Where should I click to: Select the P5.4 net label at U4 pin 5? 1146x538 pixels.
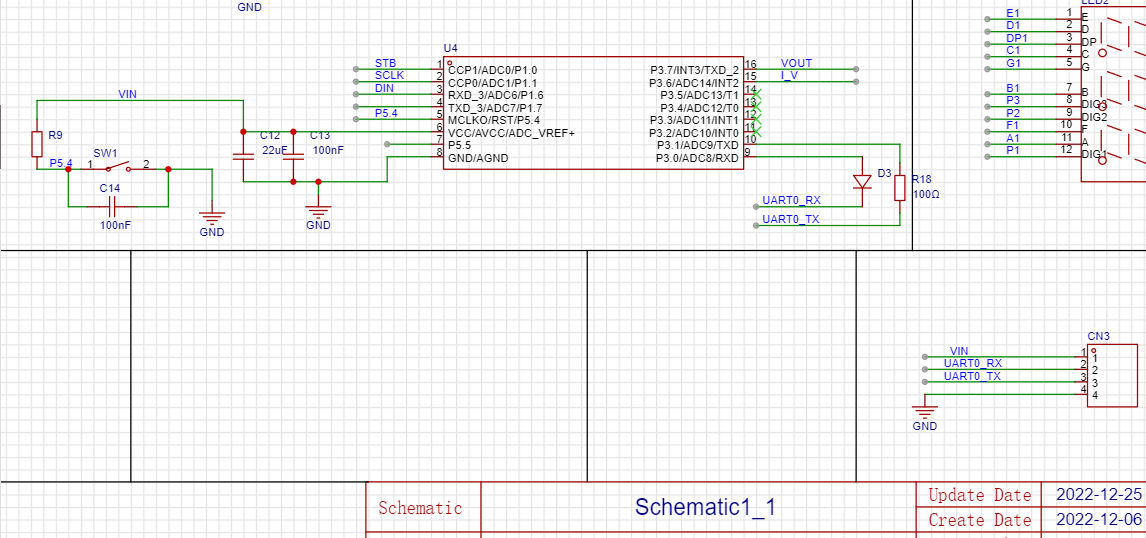[387, 113]
